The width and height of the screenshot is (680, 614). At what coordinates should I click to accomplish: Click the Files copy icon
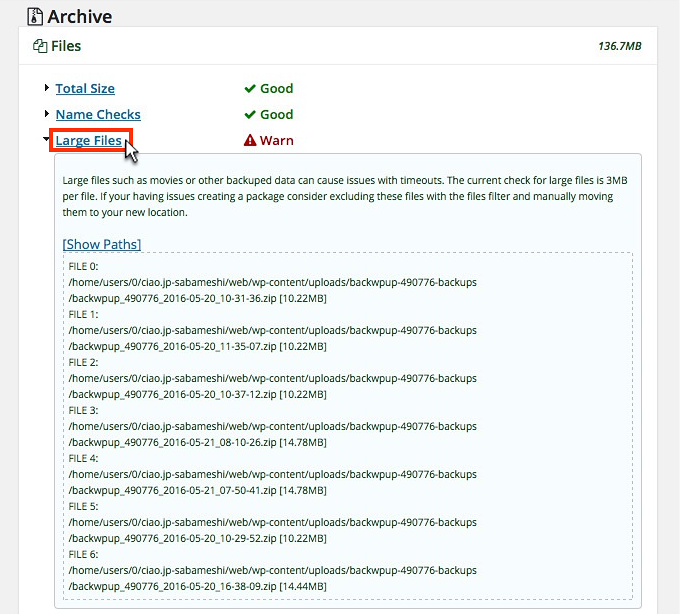(40, 46)
